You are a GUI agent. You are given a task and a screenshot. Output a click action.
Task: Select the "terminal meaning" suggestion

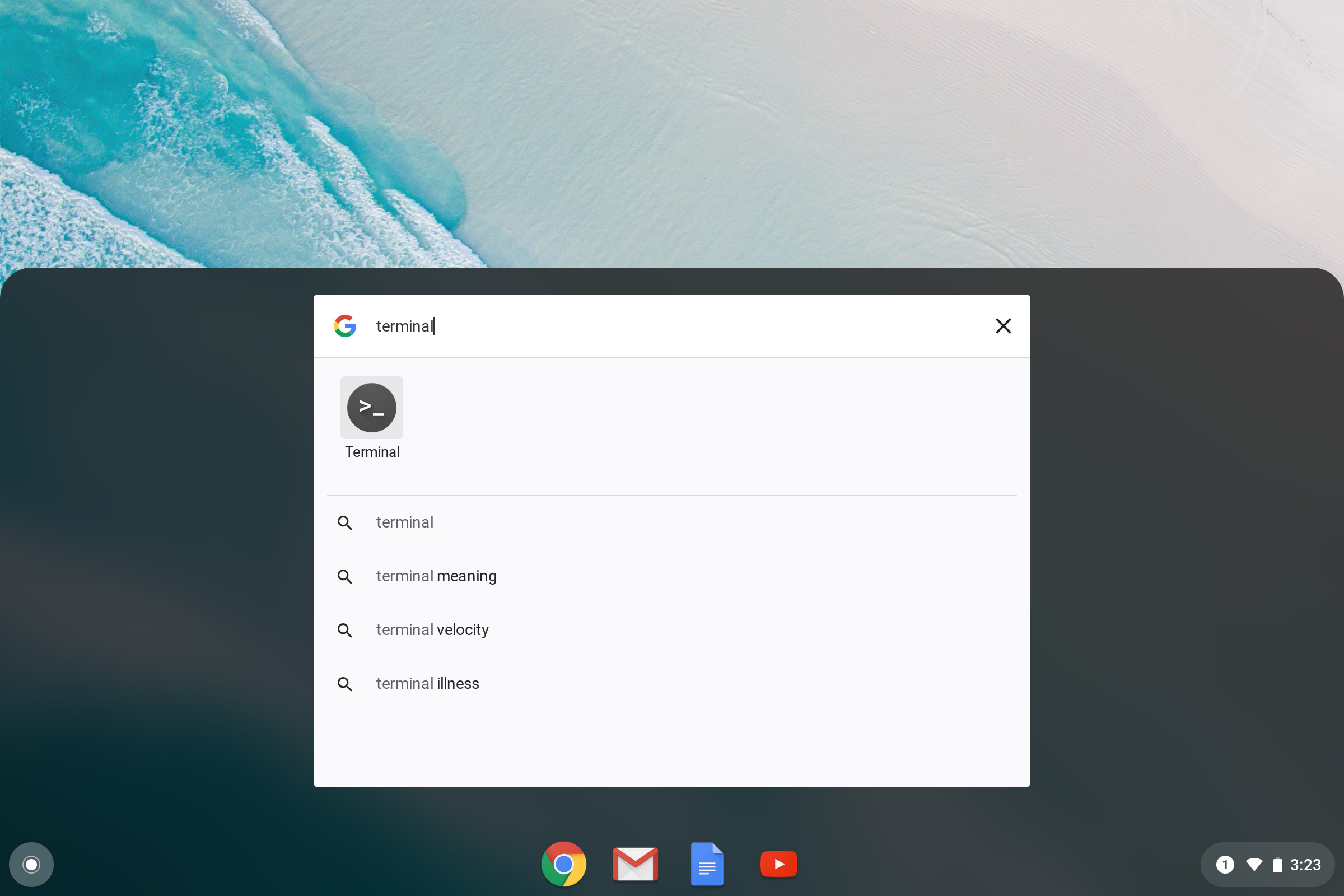[x=436, y=576]
